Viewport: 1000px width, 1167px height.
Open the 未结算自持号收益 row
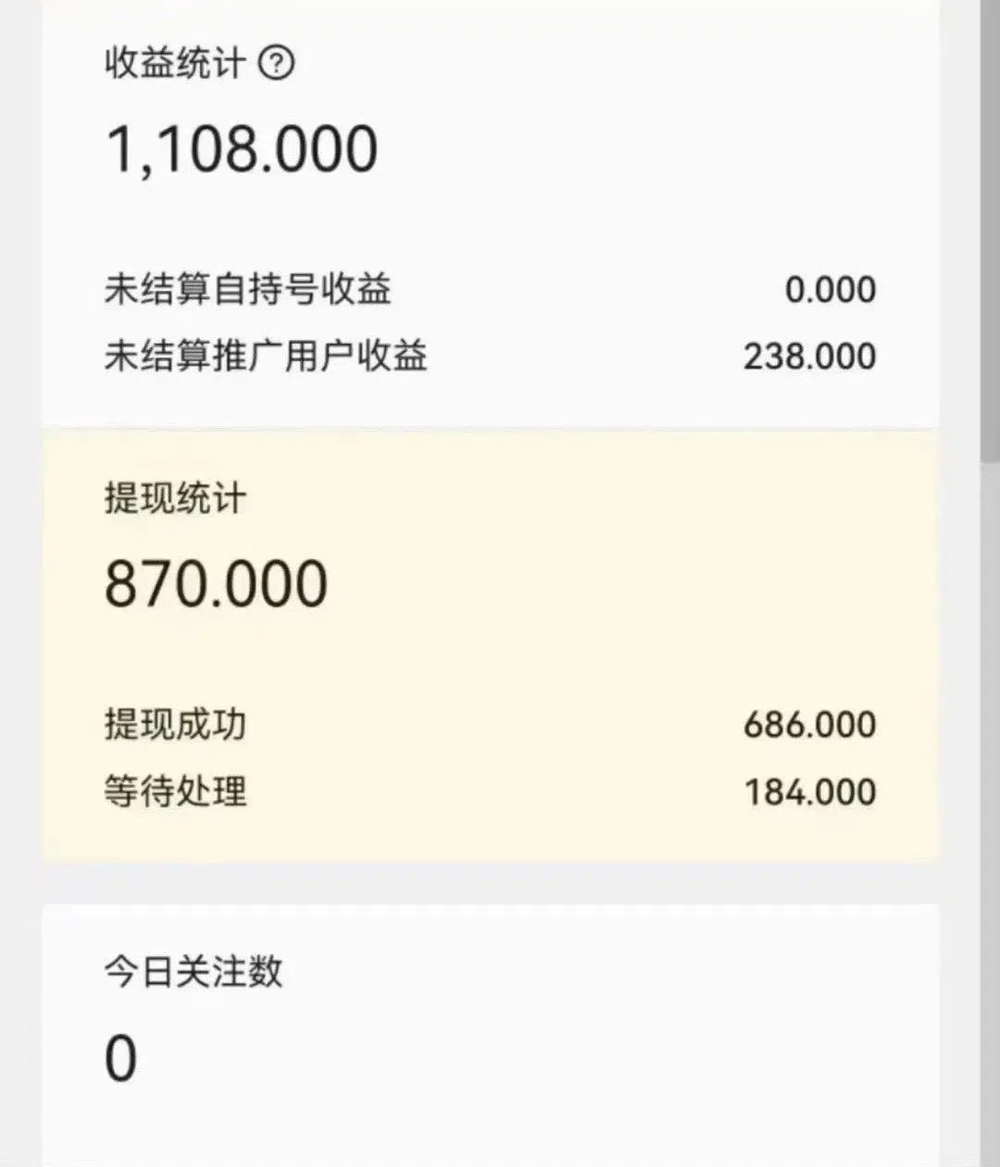tap(490, 290)
